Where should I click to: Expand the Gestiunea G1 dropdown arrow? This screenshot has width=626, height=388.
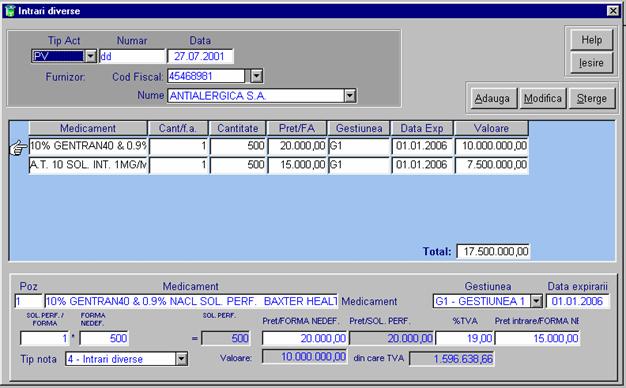(537, 301)
